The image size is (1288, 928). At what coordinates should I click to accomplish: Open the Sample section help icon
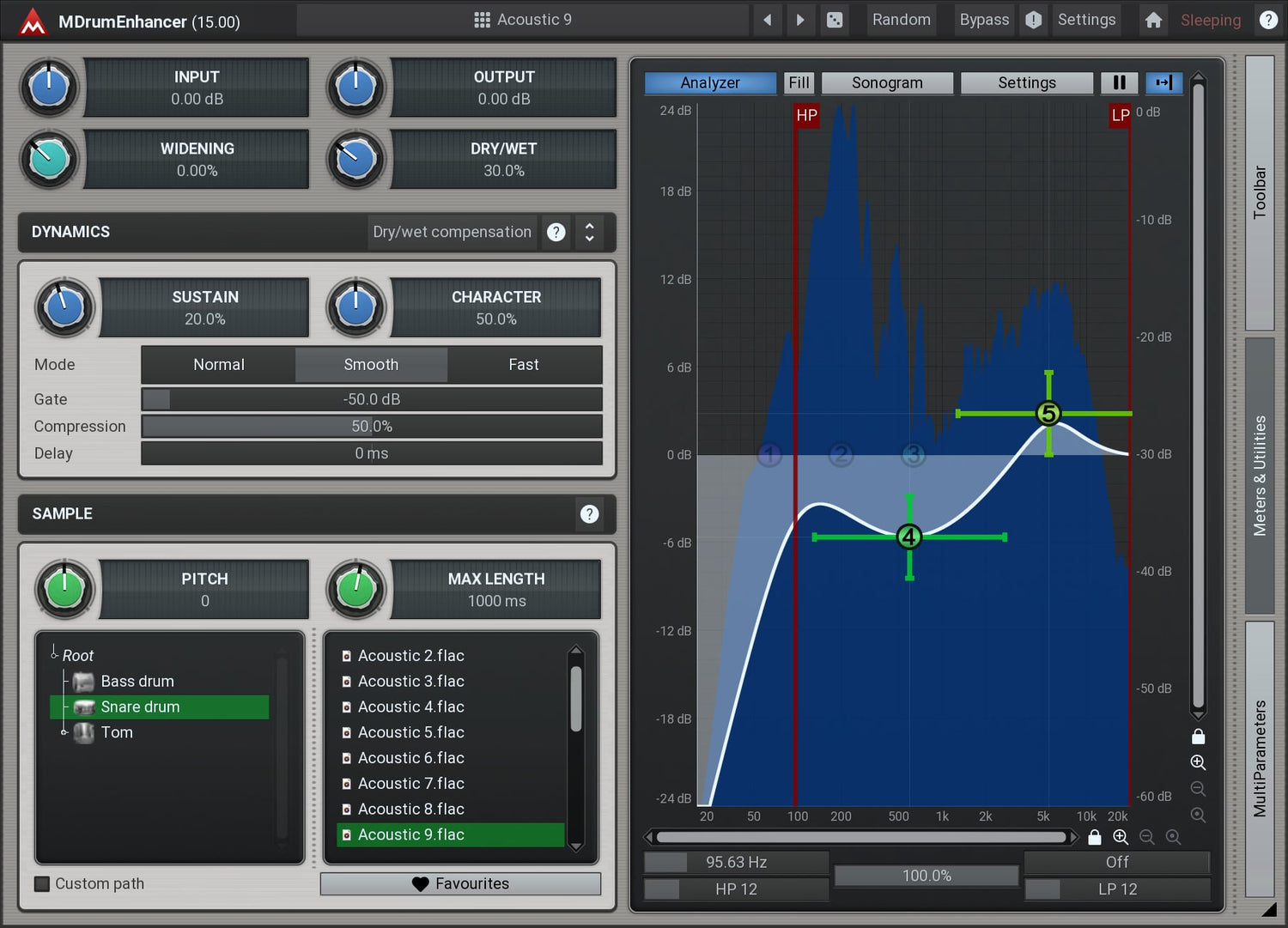click(x=589, y=513)
